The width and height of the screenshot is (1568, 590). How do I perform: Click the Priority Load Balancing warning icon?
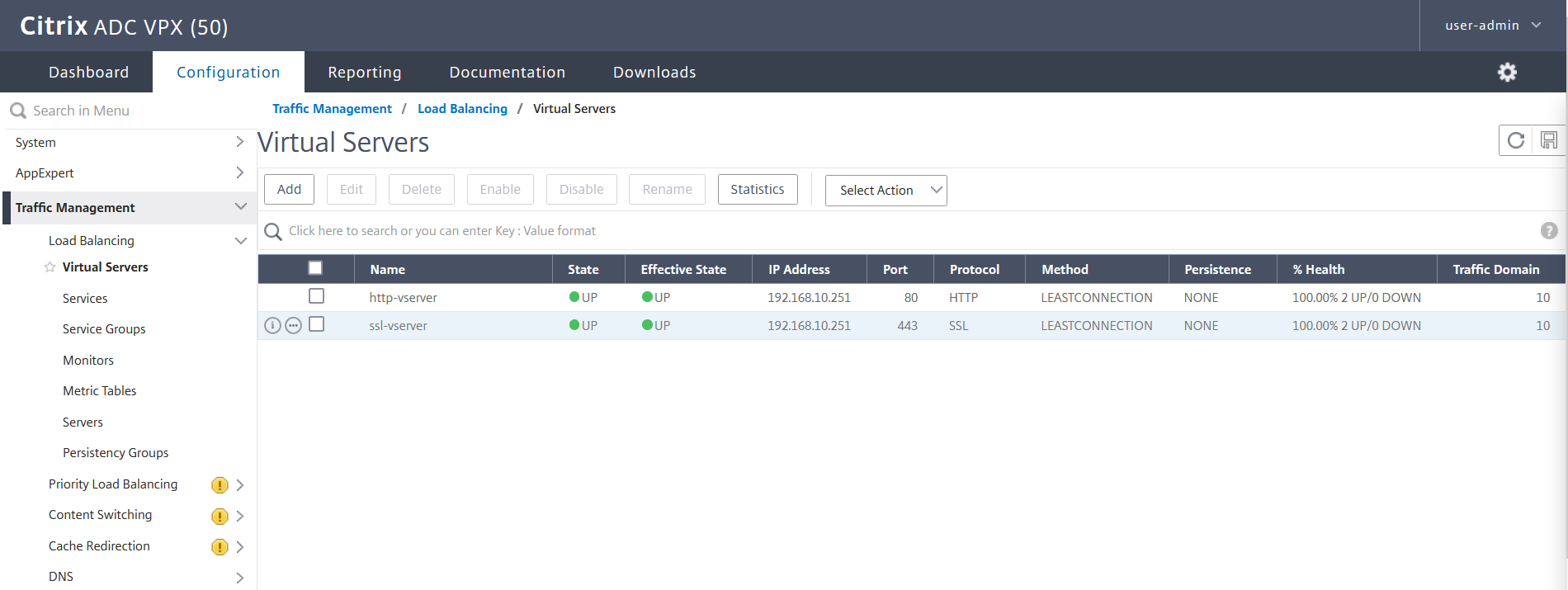pos(220,485)
